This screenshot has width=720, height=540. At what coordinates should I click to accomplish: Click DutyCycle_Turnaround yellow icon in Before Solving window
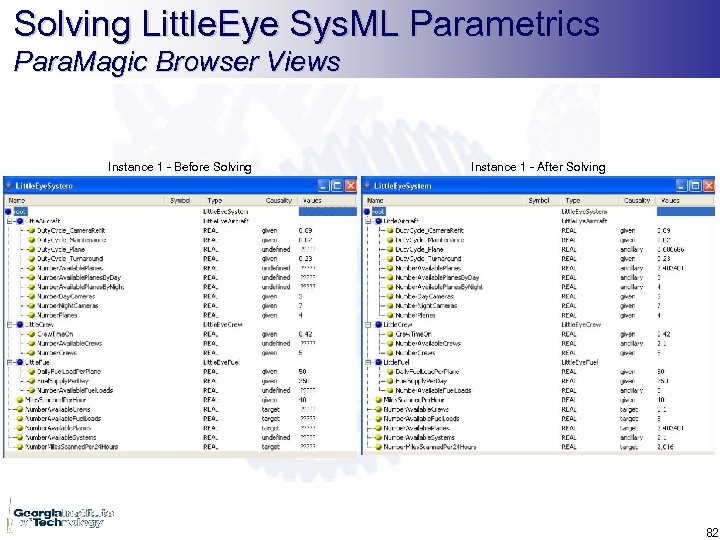[32, 259]
